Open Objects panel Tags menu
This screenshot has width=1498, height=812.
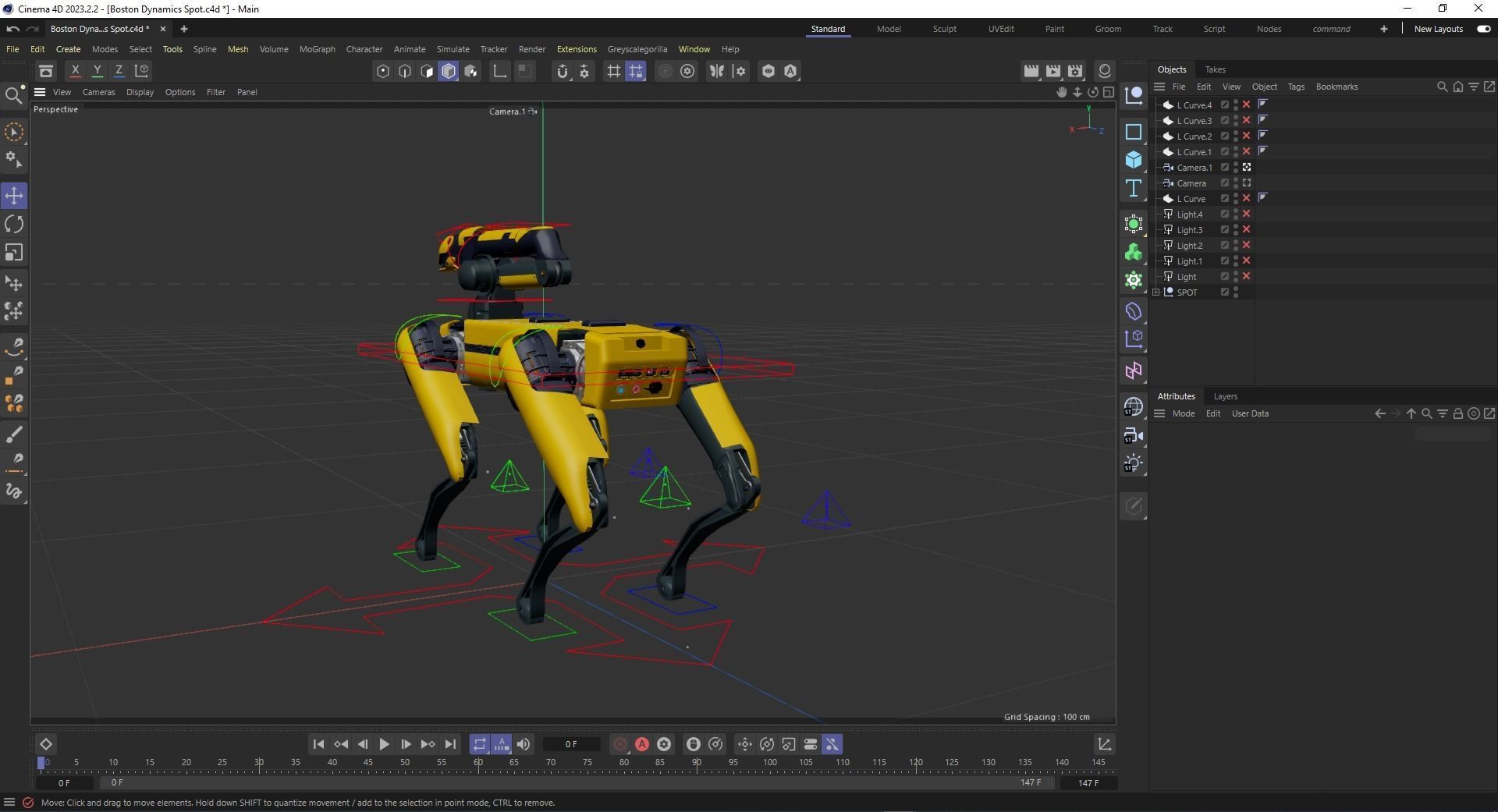coord(1296,87)
